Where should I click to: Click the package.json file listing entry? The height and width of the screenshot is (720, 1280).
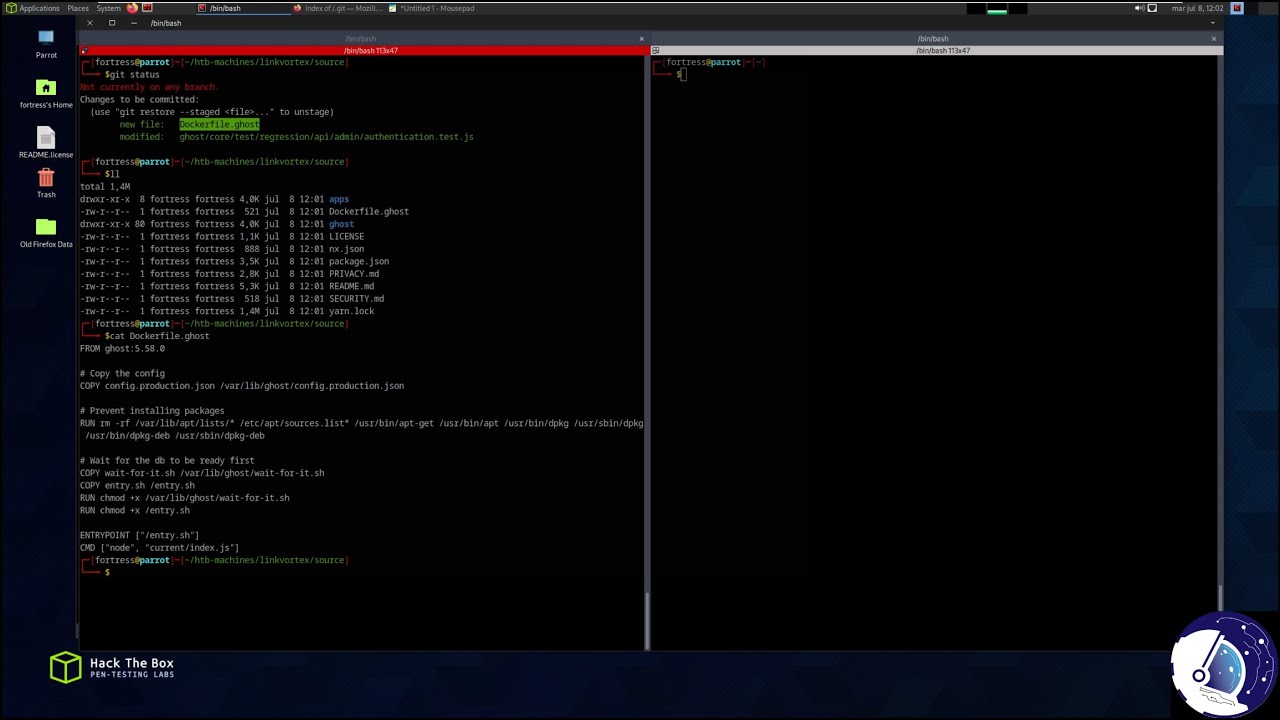click(x=359, y=262)
